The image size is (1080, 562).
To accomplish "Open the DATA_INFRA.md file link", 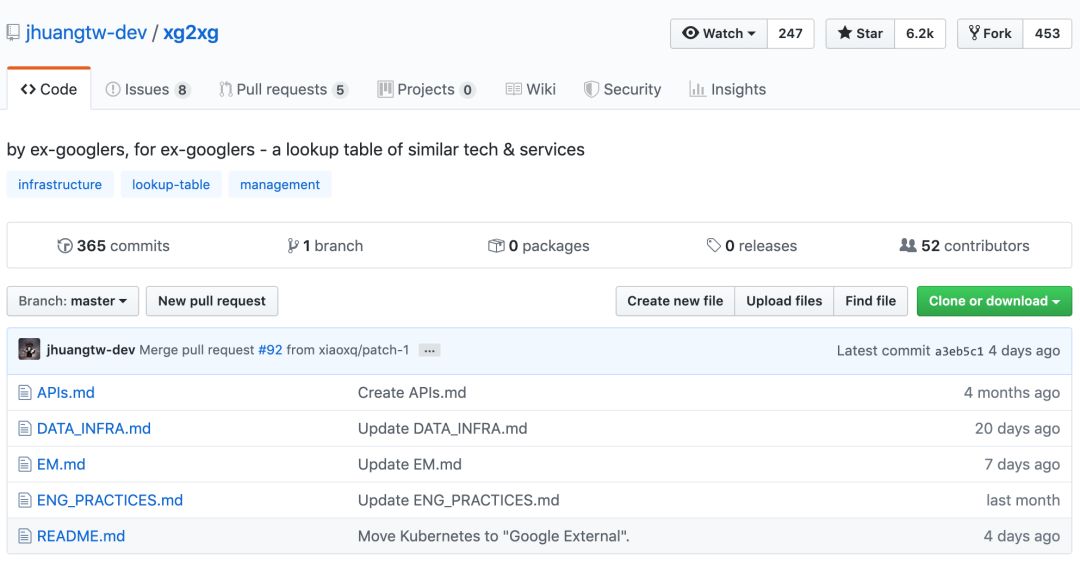I will pyautogui.click(x=94, y=428).
